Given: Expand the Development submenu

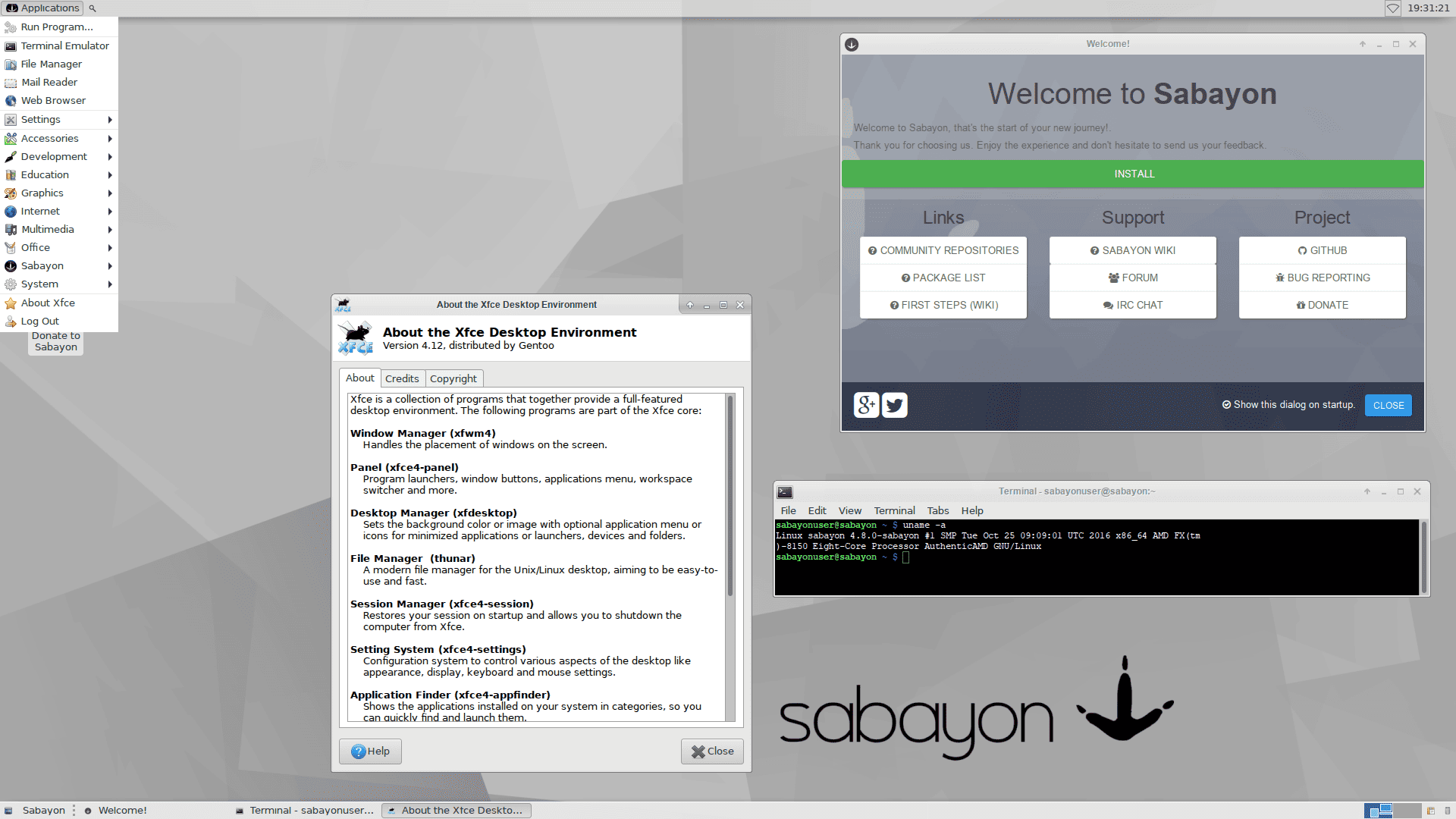Looking at the screenshot, I should pos(59,156).
